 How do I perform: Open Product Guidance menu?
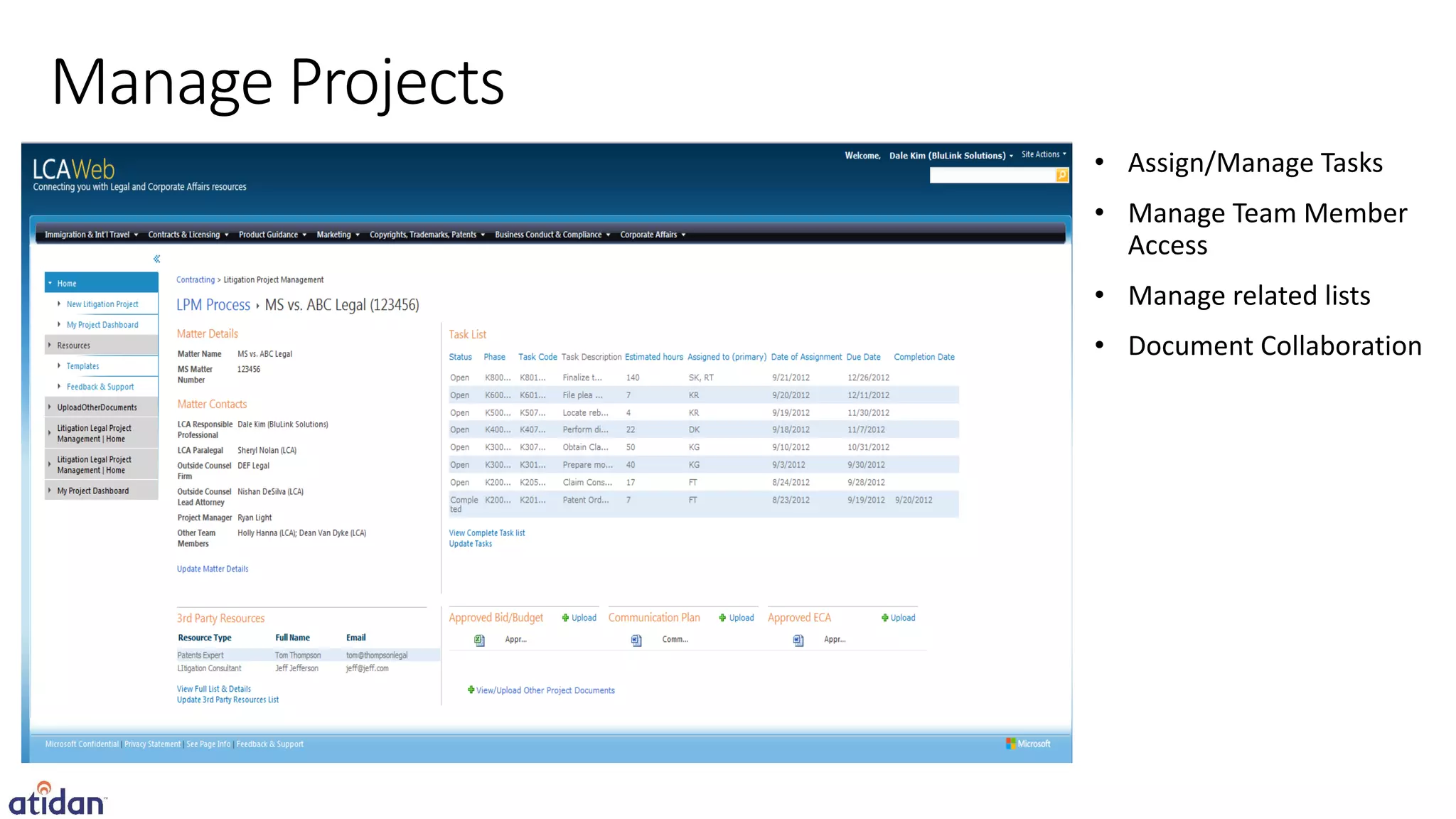[272, 235]
